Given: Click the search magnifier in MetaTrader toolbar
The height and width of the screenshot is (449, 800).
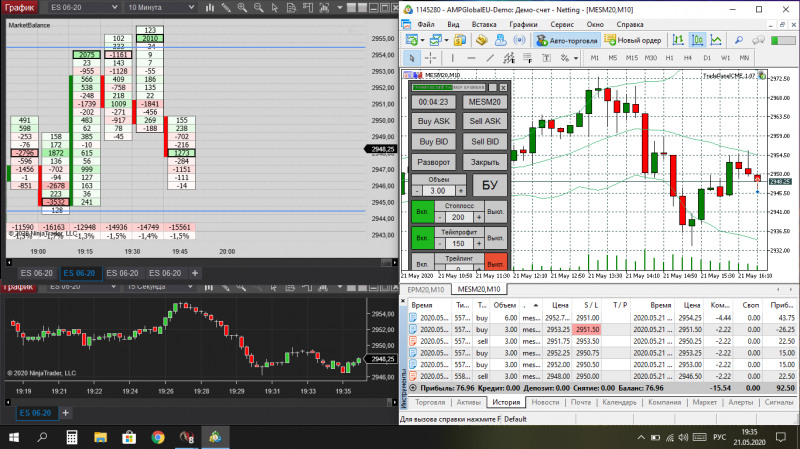Looking at the screenshot, I should [x=738, y=40].
